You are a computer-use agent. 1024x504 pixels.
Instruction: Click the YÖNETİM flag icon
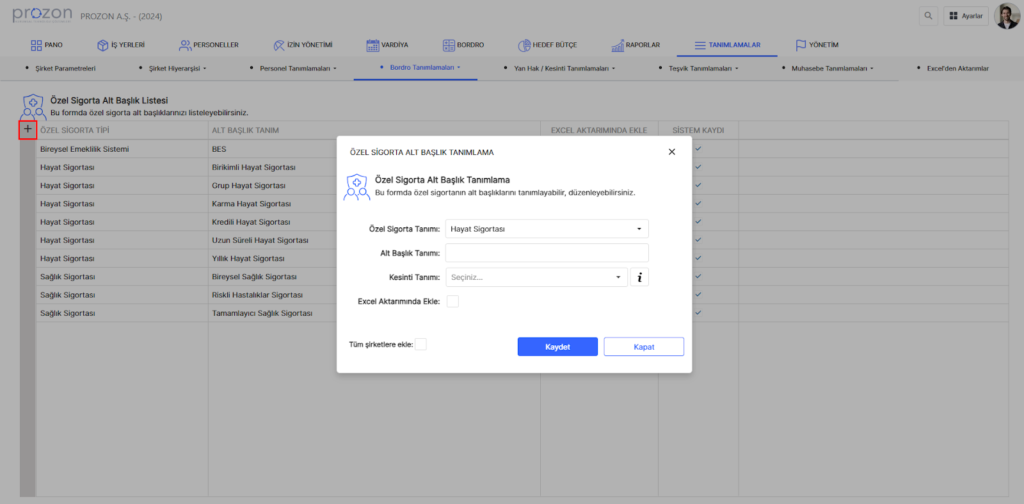click(801, 45)
